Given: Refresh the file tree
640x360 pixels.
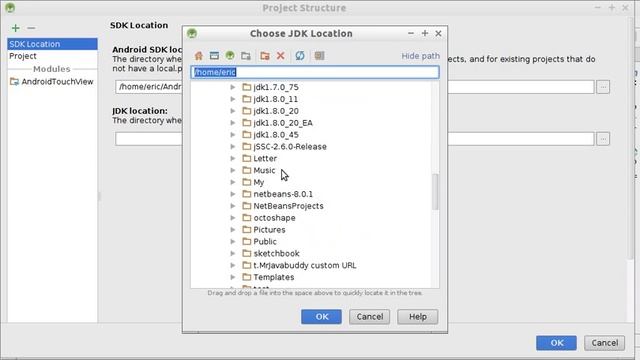Looking at the screenshot, I should click(300, 56).
